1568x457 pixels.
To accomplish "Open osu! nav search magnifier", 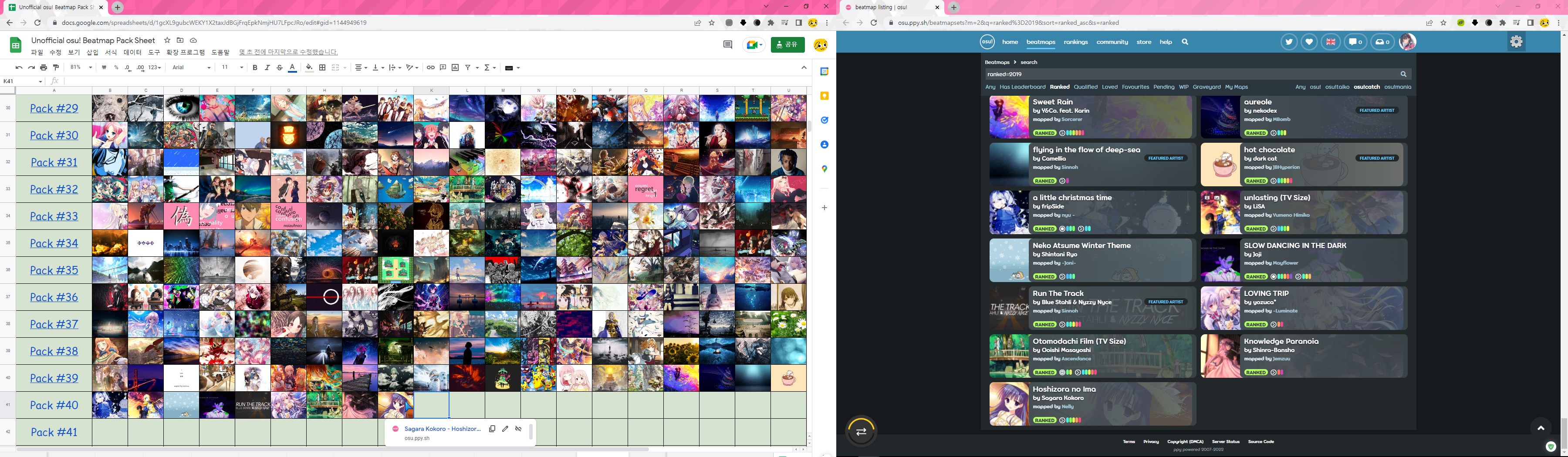I will pos(1185,42).
